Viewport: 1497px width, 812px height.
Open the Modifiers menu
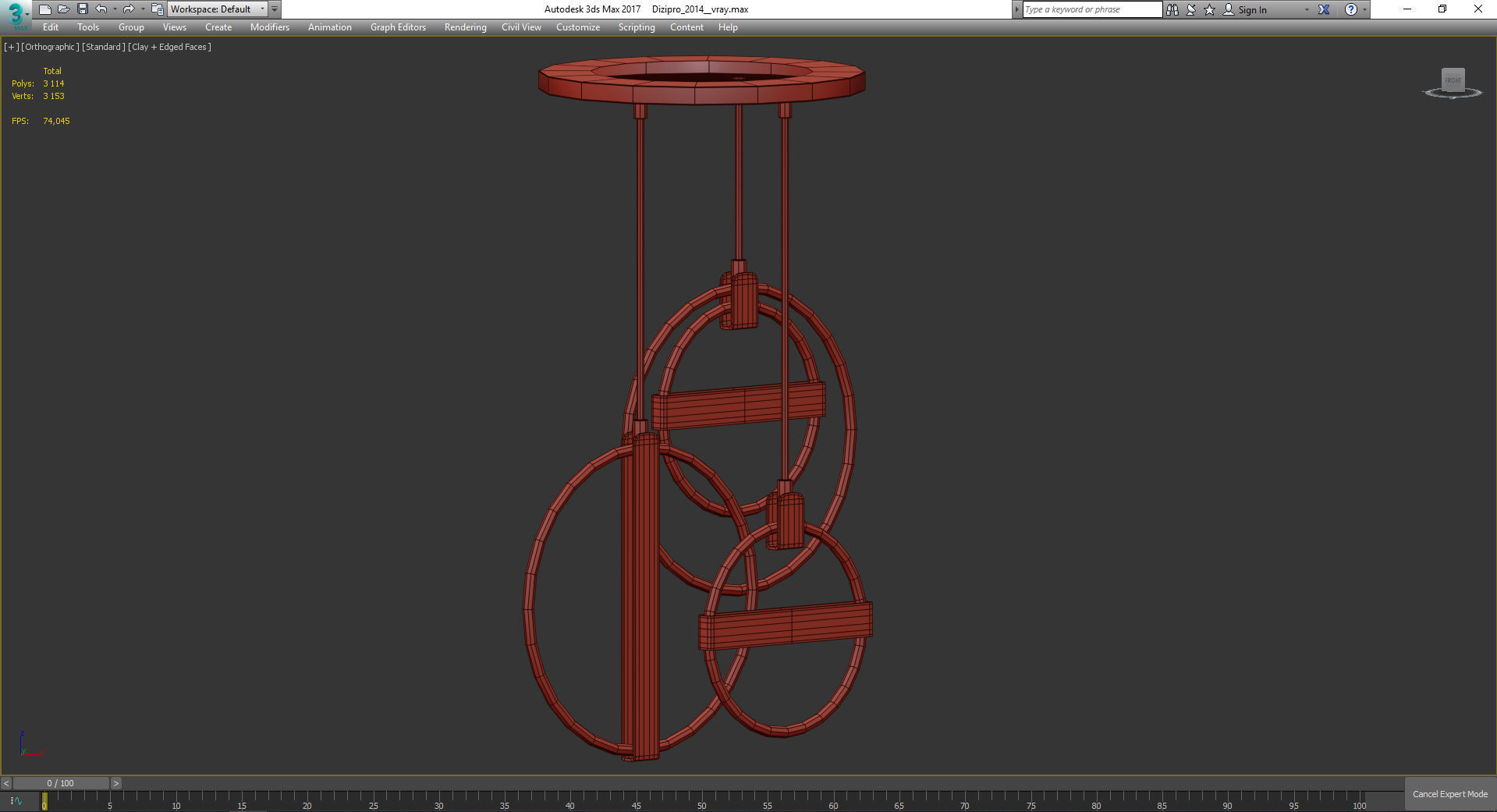270,27
